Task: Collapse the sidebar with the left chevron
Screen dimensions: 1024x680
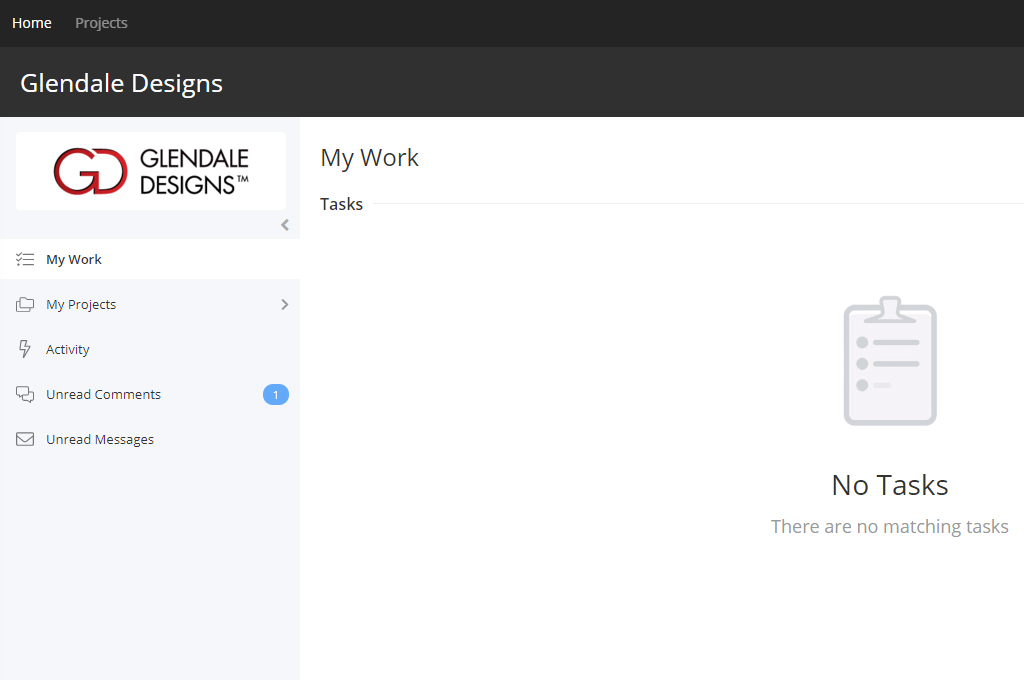Action: (x=285, y=225)
